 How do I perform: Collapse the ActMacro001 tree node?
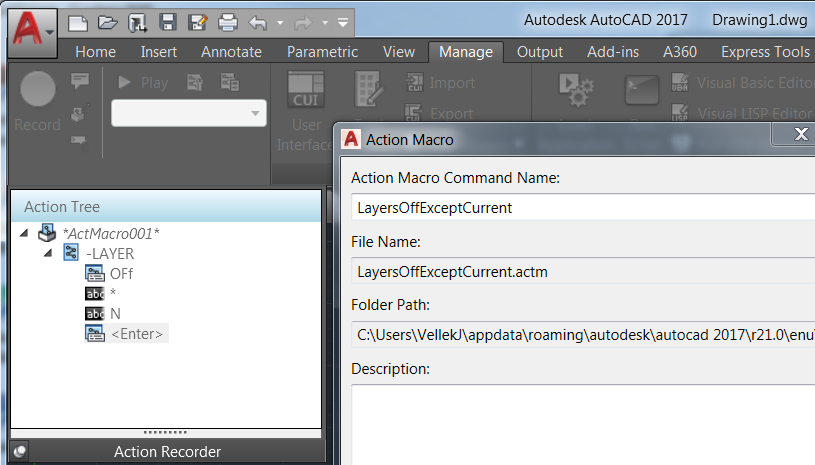tap(23, 233)
